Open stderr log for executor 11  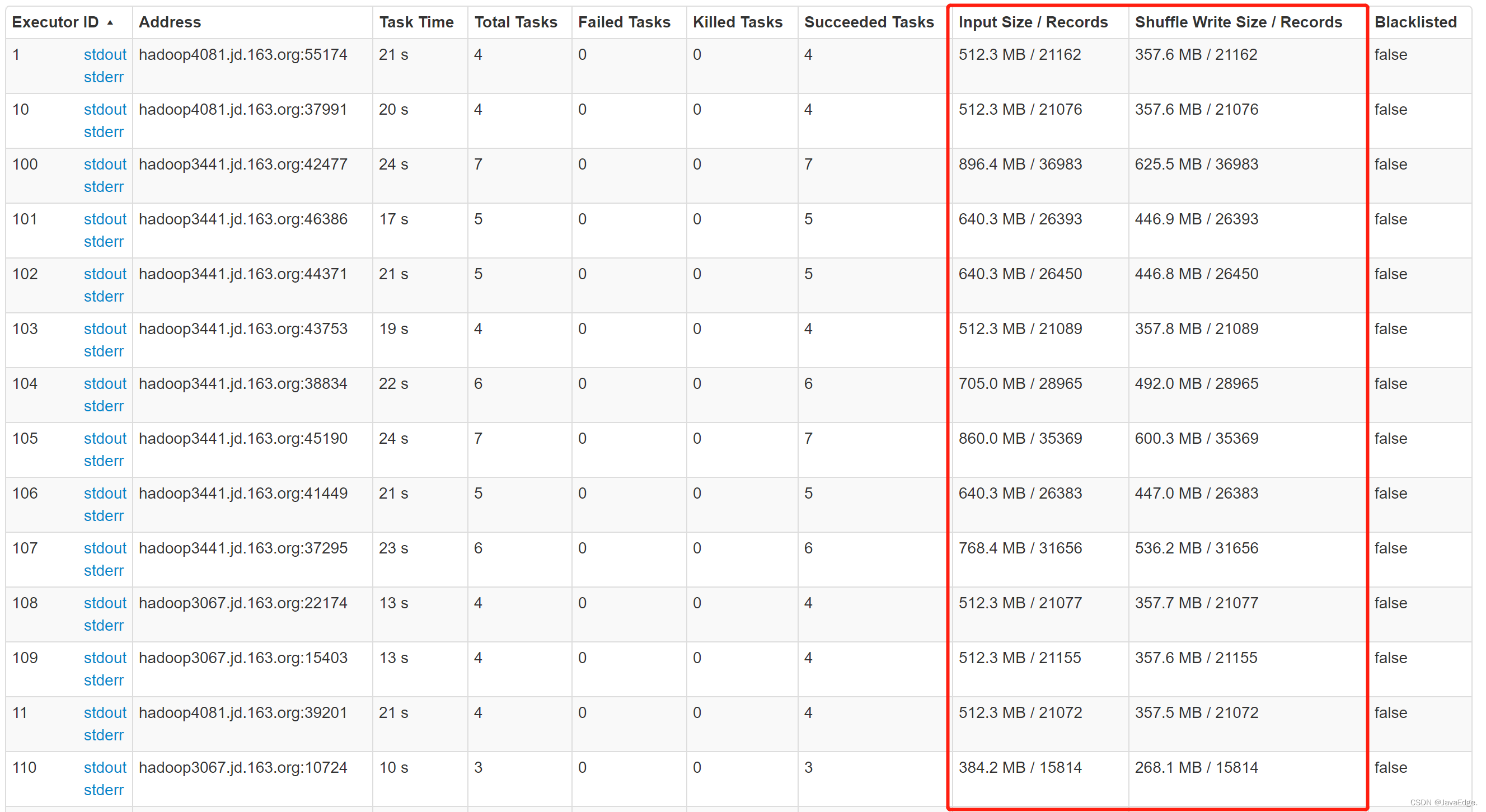pos(103,735)
